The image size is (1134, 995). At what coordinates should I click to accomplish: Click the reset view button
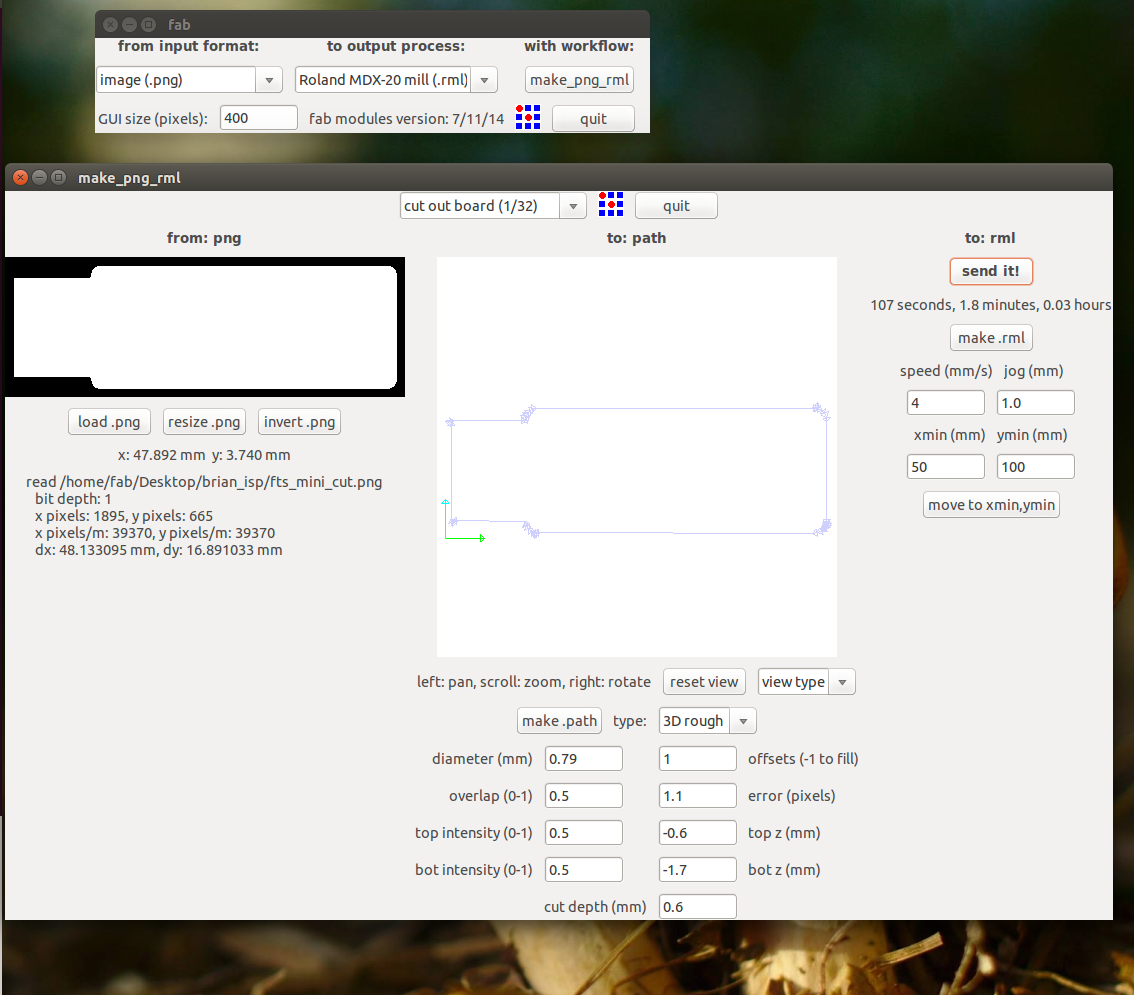704,682
